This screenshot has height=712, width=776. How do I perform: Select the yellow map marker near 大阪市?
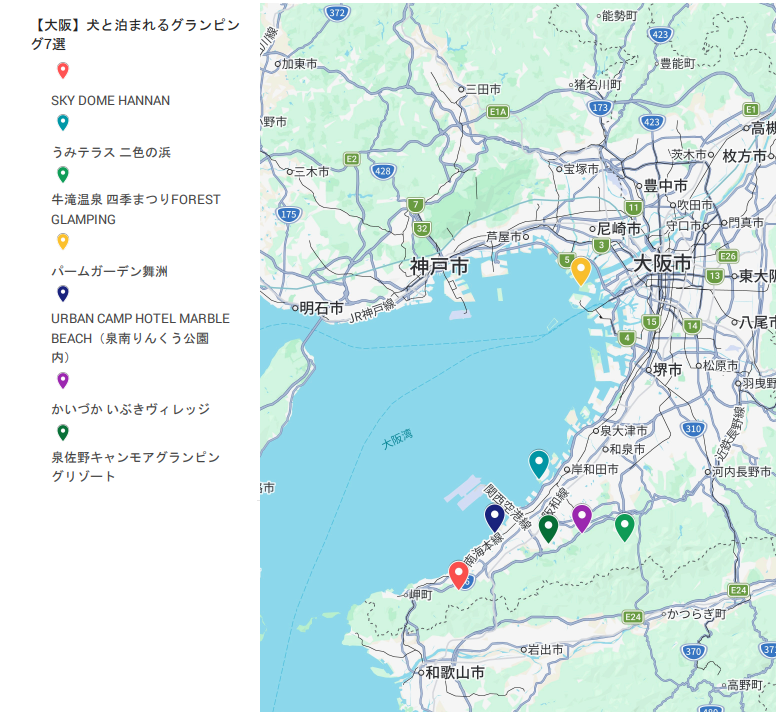tap(581, 272)
